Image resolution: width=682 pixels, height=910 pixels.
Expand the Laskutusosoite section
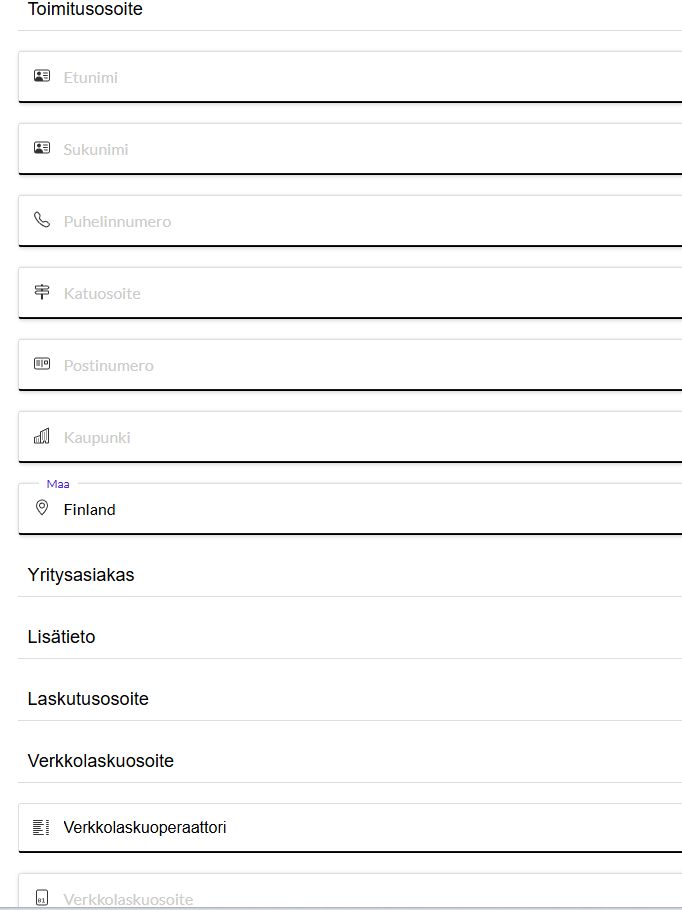351,699
